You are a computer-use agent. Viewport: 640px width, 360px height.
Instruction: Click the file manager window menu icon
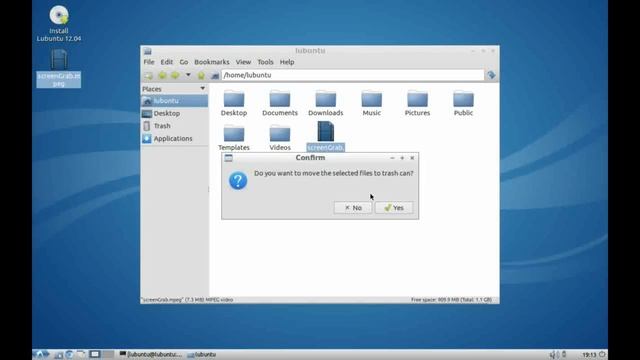click(148, 51)
